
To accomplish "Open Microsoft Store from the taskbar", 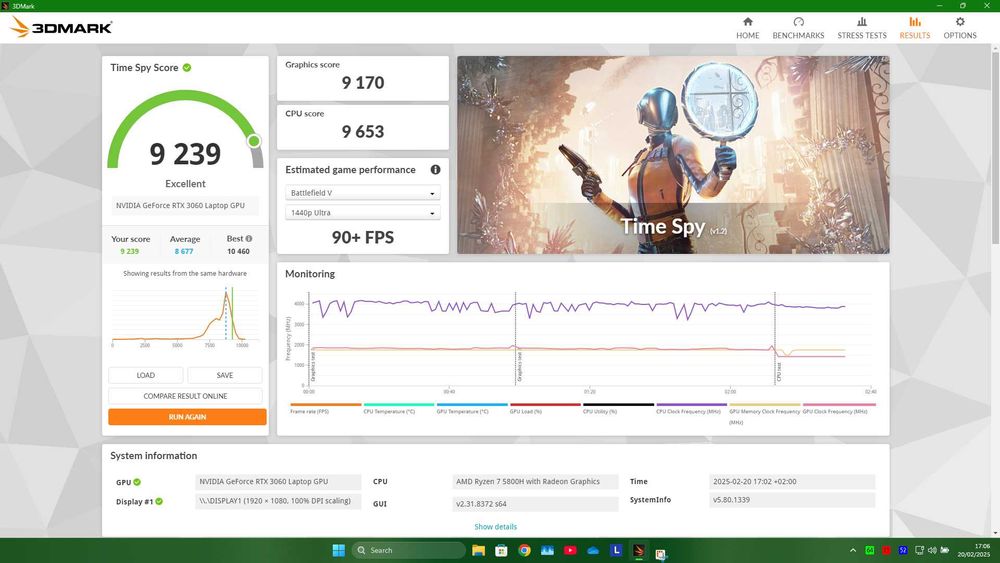I will (x=501, y=550).
